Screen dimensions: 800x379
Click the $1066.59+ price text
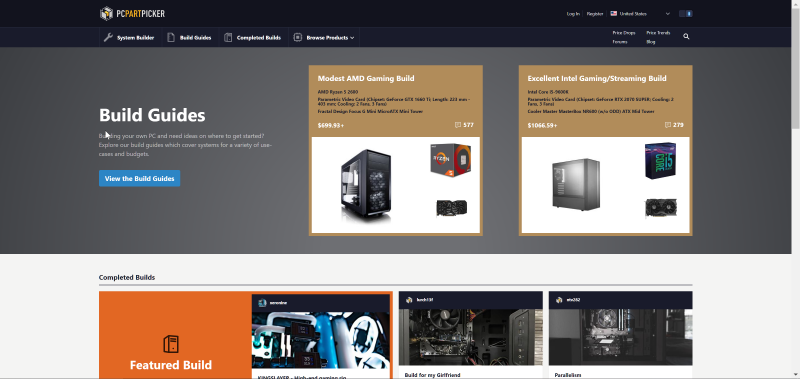tap(542, 125)
